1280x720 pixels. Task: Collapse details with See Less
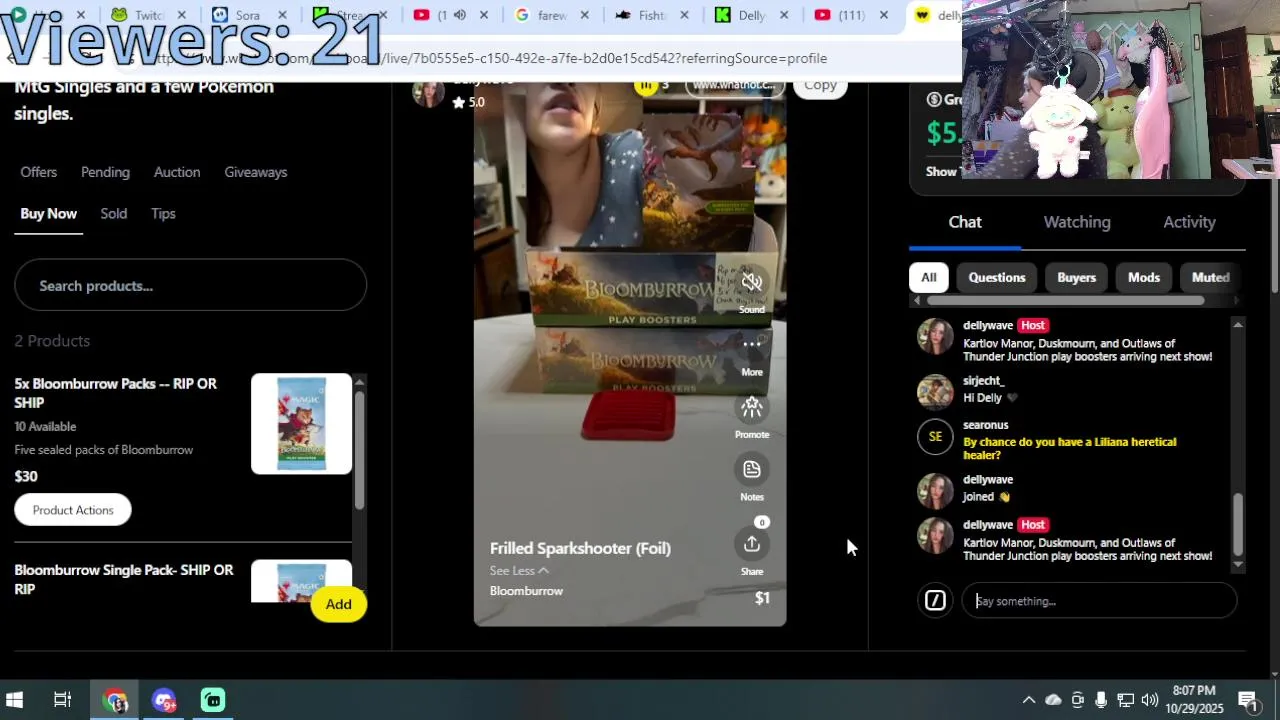[518, 570]
